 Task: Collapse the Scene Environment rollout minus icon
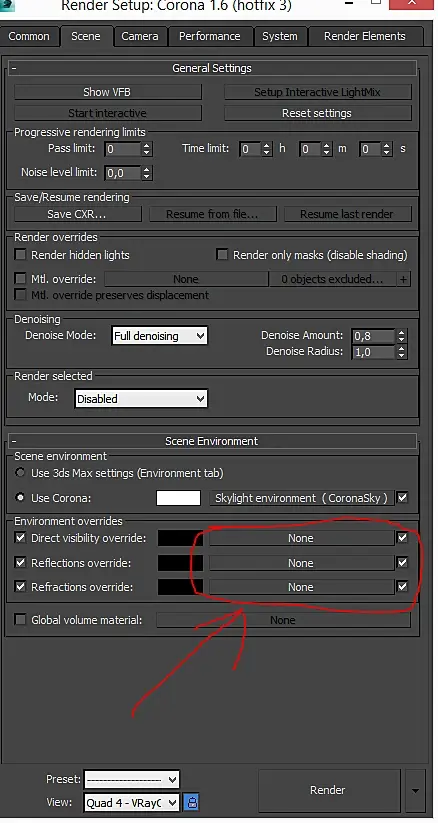(14, 441)
